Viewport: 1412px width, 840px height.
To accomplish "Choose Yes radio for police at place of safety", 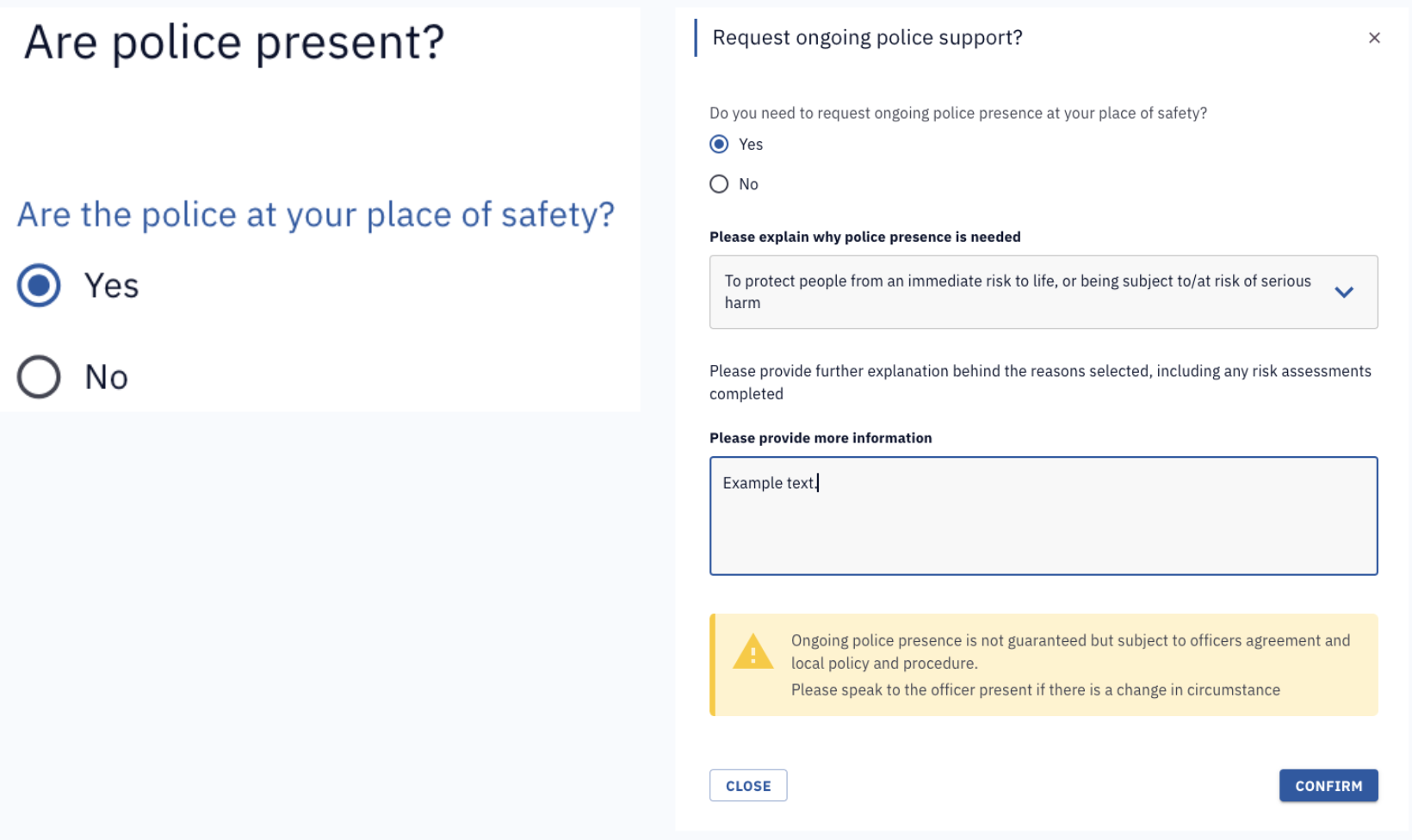I will (39, 285).
